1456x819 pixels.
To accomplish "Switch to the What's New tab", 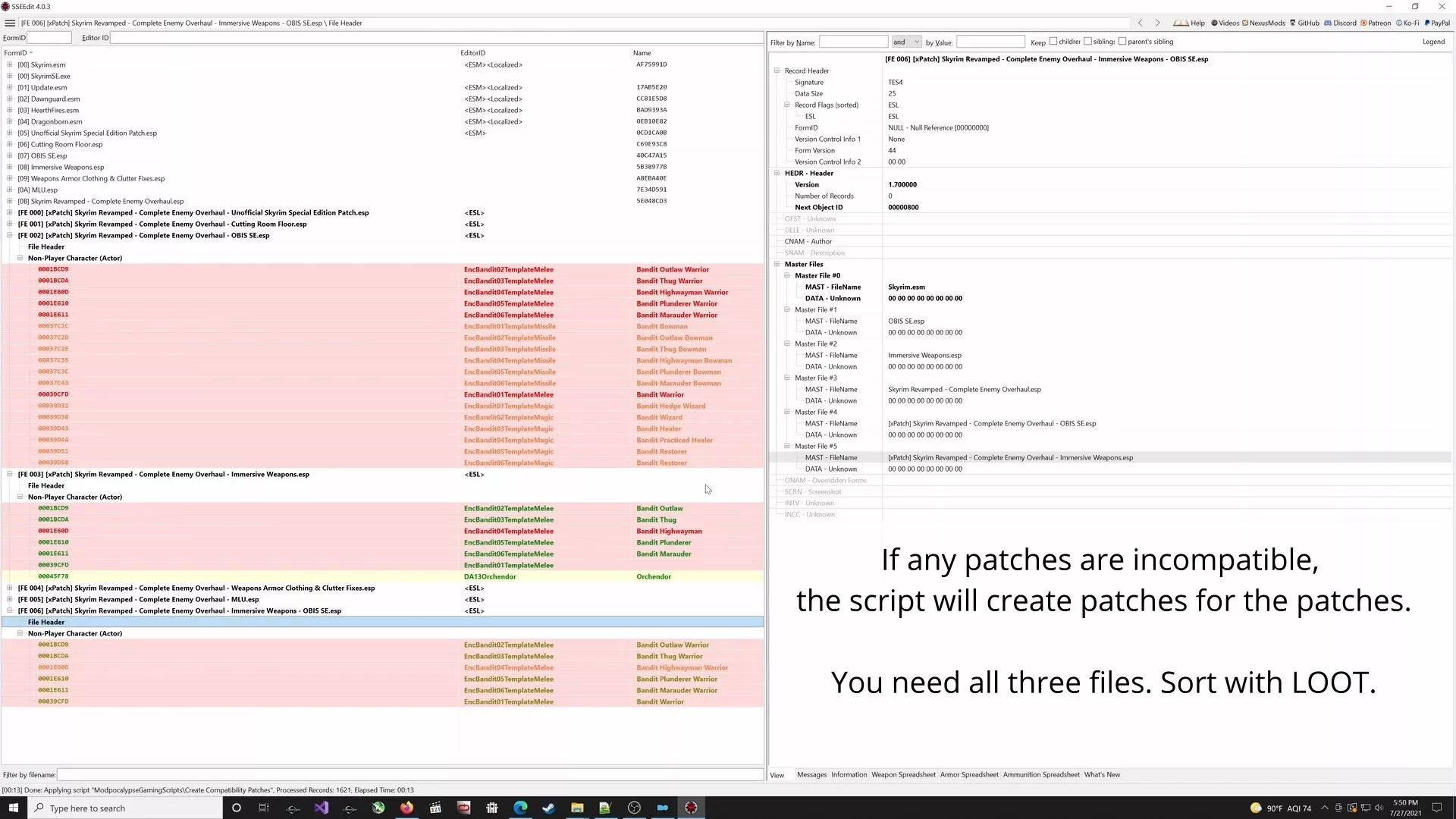I will (x=1102, y=774).
